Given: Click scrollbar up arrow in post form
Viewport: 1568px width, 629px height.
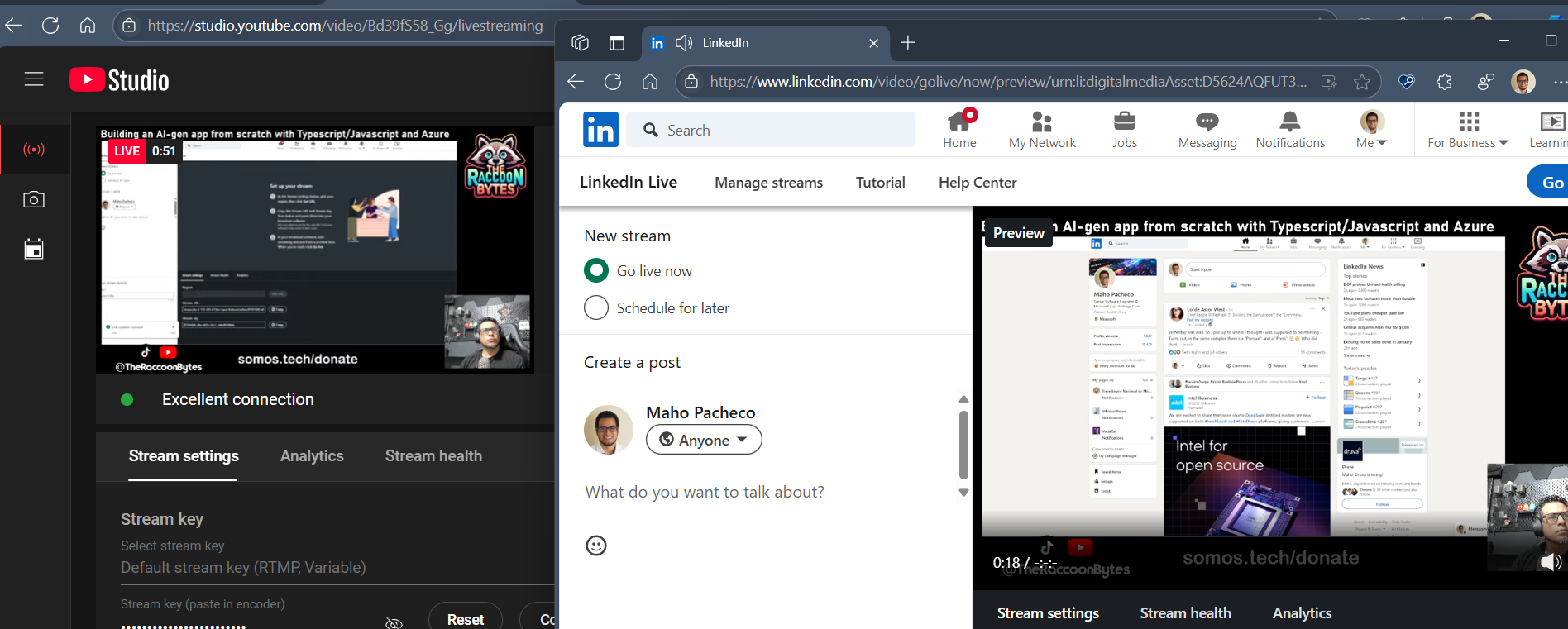Looking at the screenshot, I should coord(963,399).
